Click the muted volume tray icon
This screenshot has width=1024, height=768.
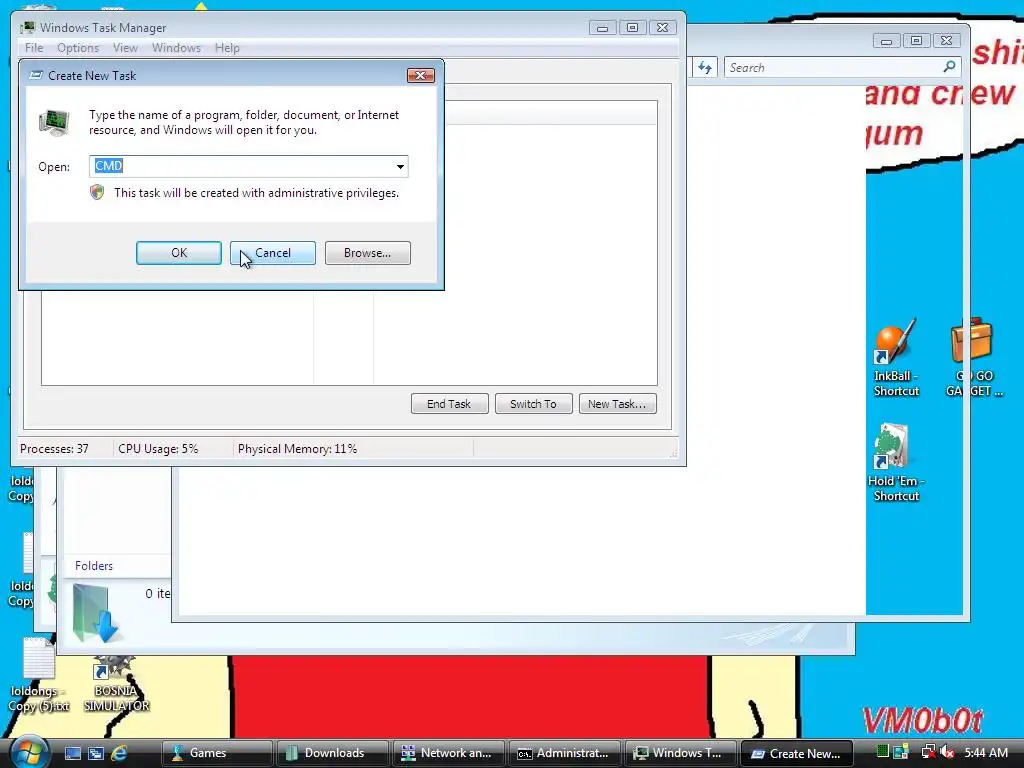click(947, 752)
